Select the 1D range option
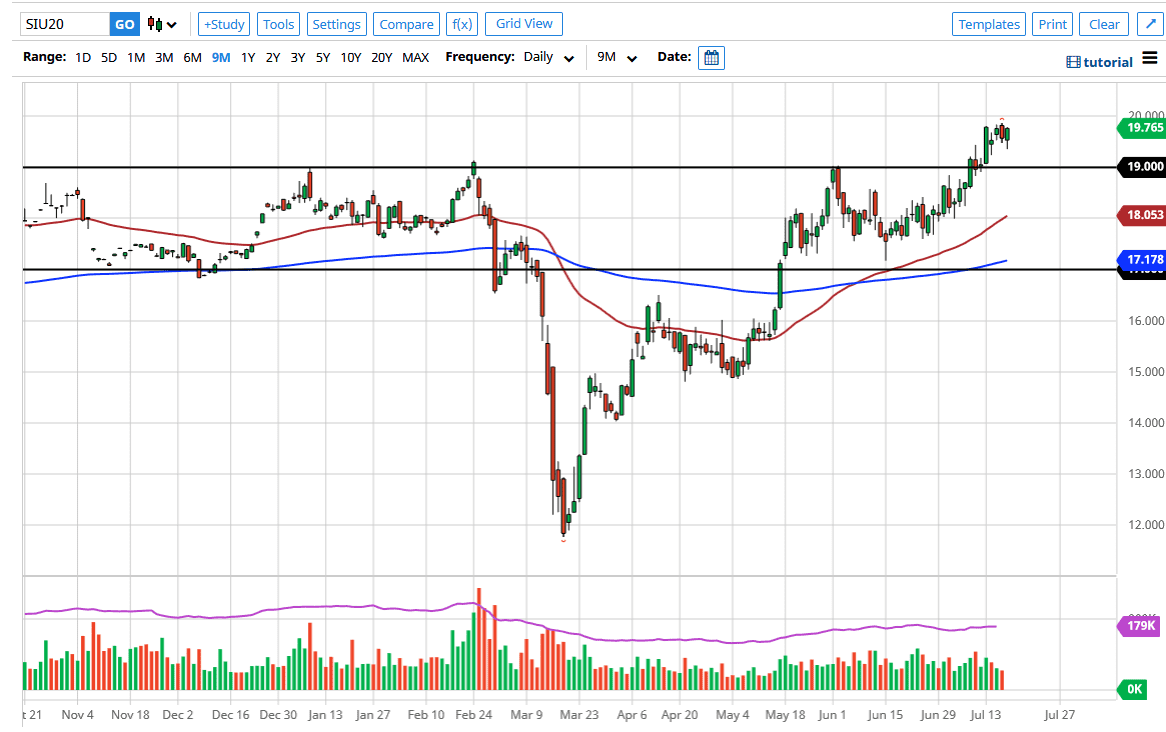The height and width of the screenshot is (732, 1166). [83, 58]
